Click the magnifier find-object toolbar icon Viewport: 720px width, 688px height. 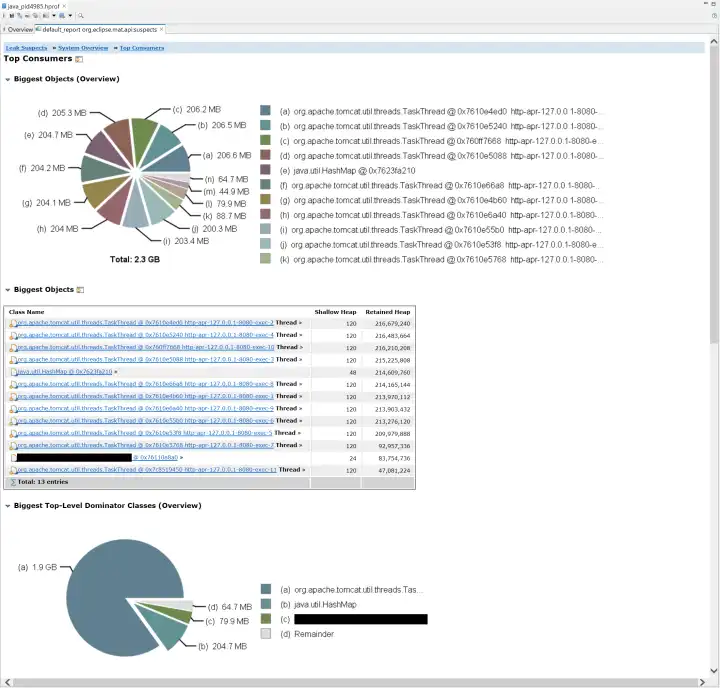click(x=81, y=16)
